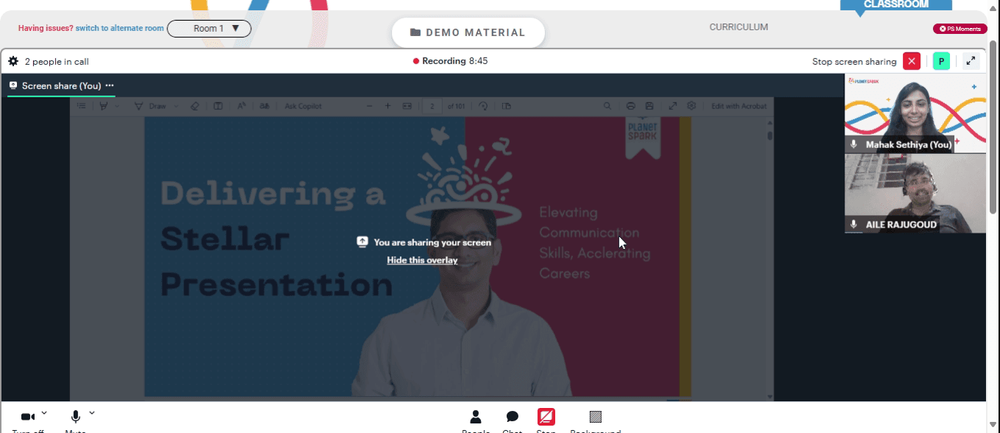1000x433 pixels.
Task: Click the PDF page number field
Action: (x=432, y=106)
